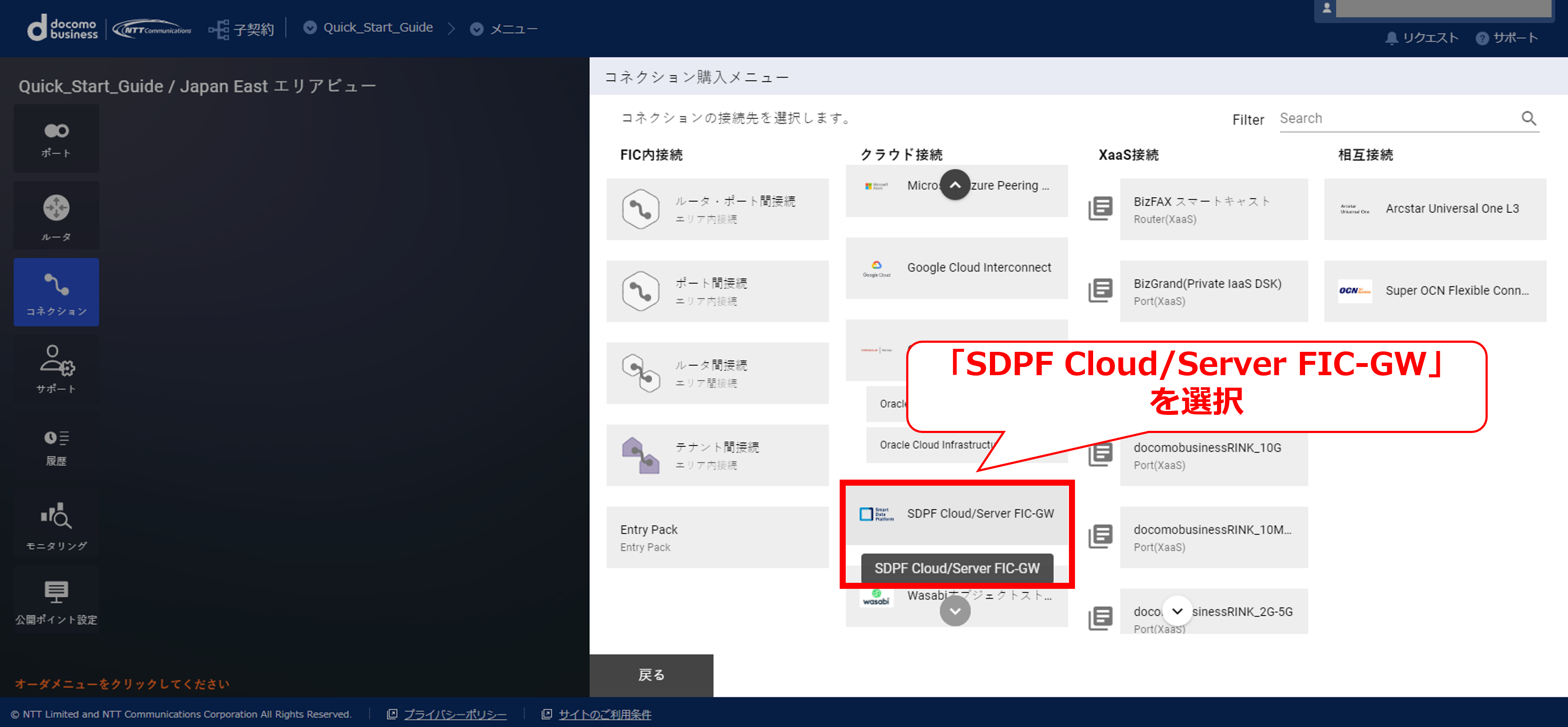Select BizGrand(Private IaaS DSK) card

[1214, 291]
